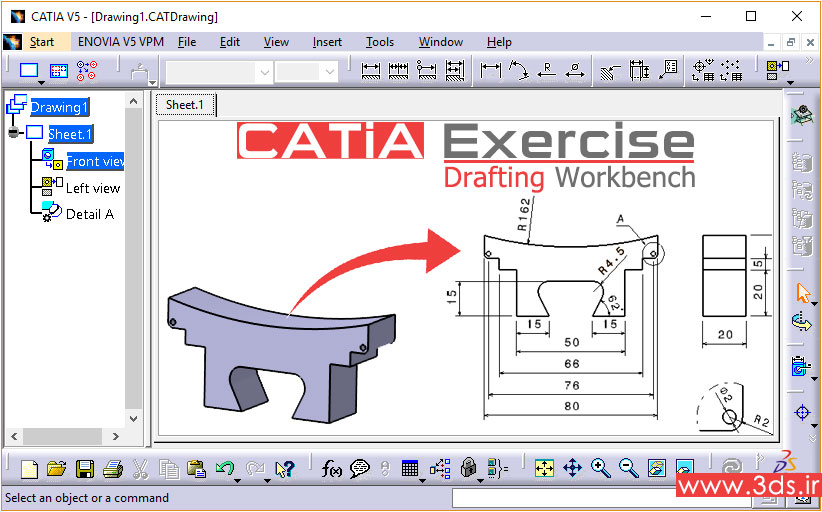This screenshot has height=512, width=822.
Task: Click the Points Coordinates Table icon
Action: click(x=731, y=71)
